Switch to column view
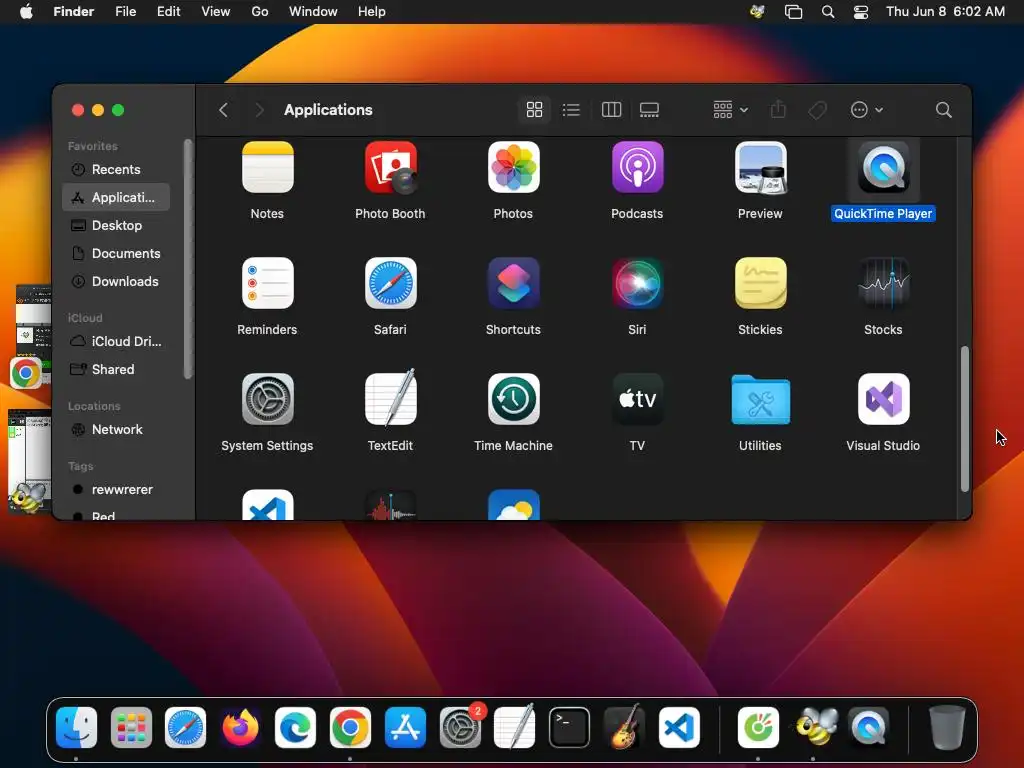Viewport: 1024px width, 768px height. pyautogui.click(x=611, y=110)
